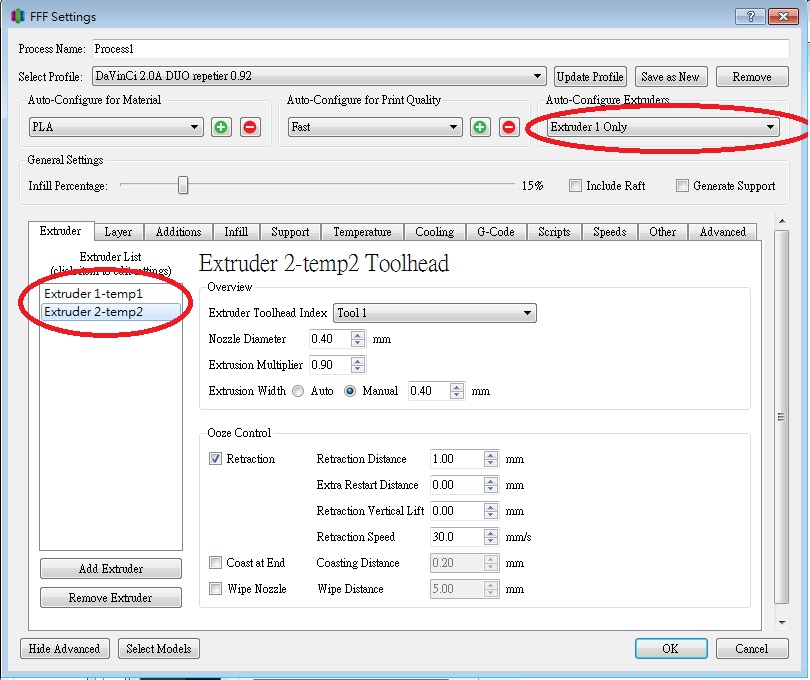Image resolution: width=810 pixels, height=680 pixels.
Task: Open the Extruder Toolhead Index dropdown
Action: [x=435, y=313]
